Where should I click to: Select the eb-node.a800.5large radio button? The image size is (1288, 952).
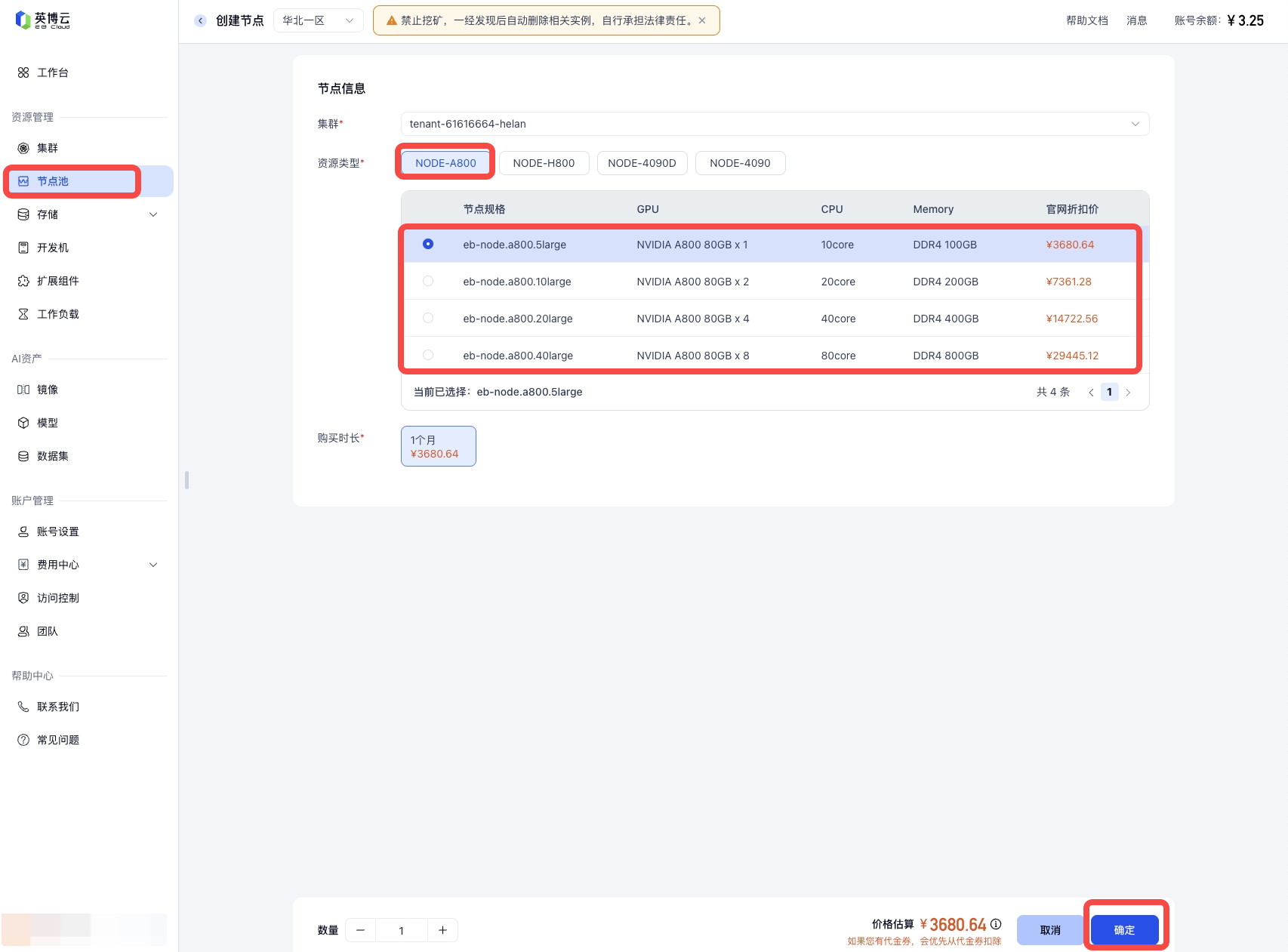point(428,244)
